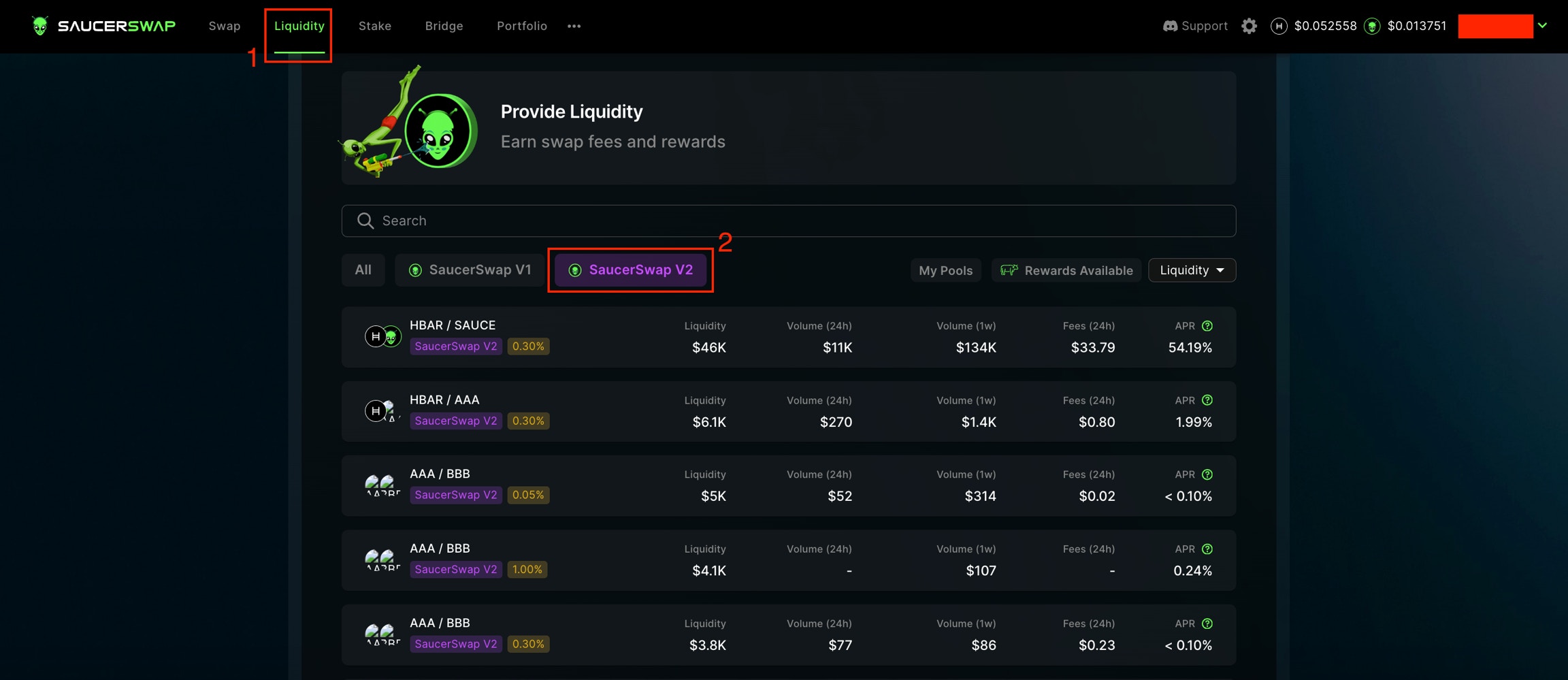Click the $46K liquidity value

[x=709, y=347]
